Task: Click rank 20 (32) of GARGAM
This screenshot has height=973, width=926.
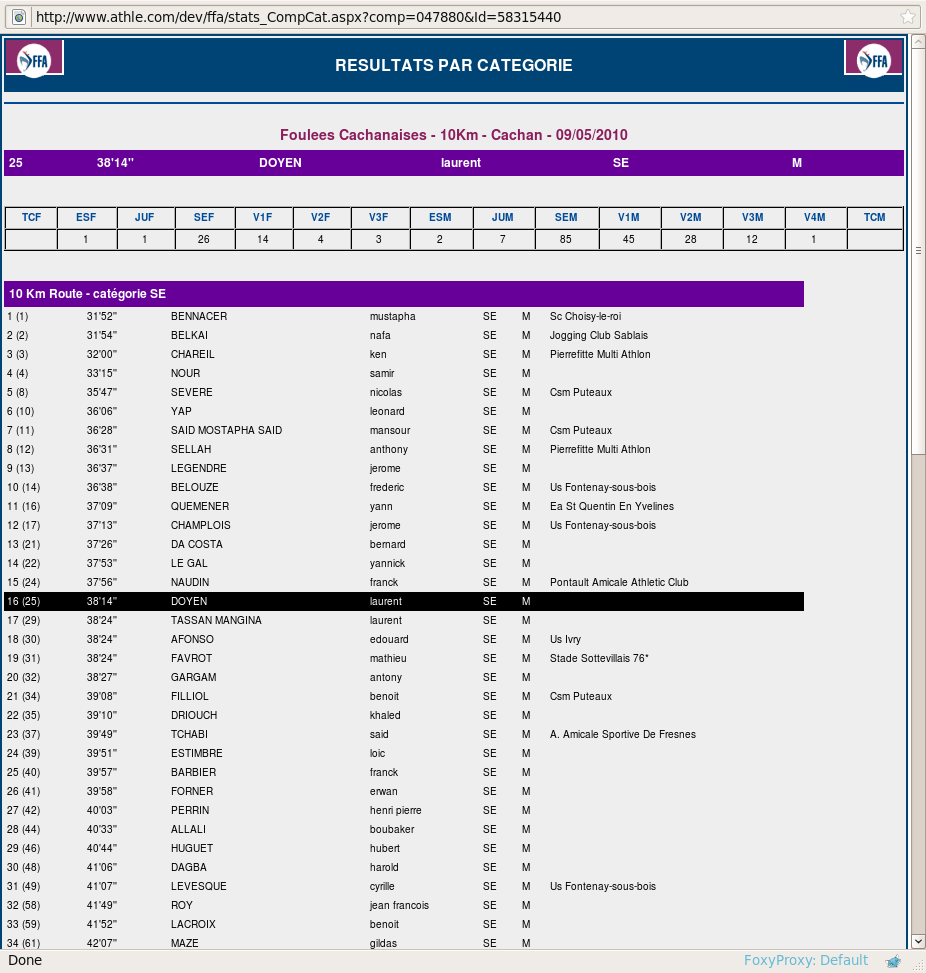Action: pos(24,677)
